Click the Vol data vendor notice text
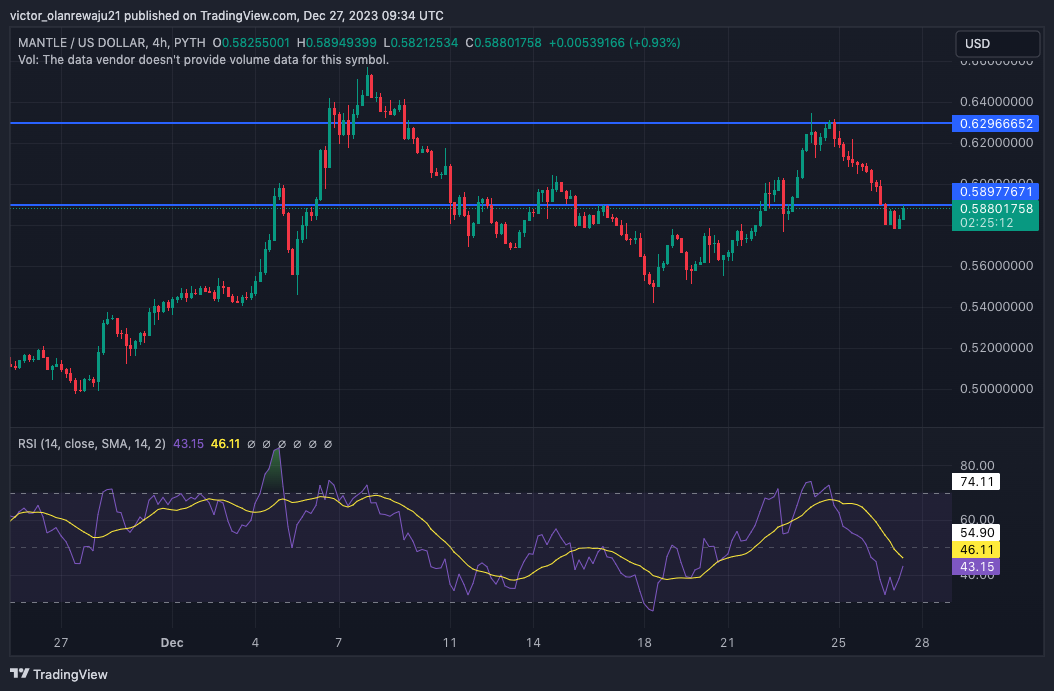Screen dimensions: 1054x691 tap(204, 60)
